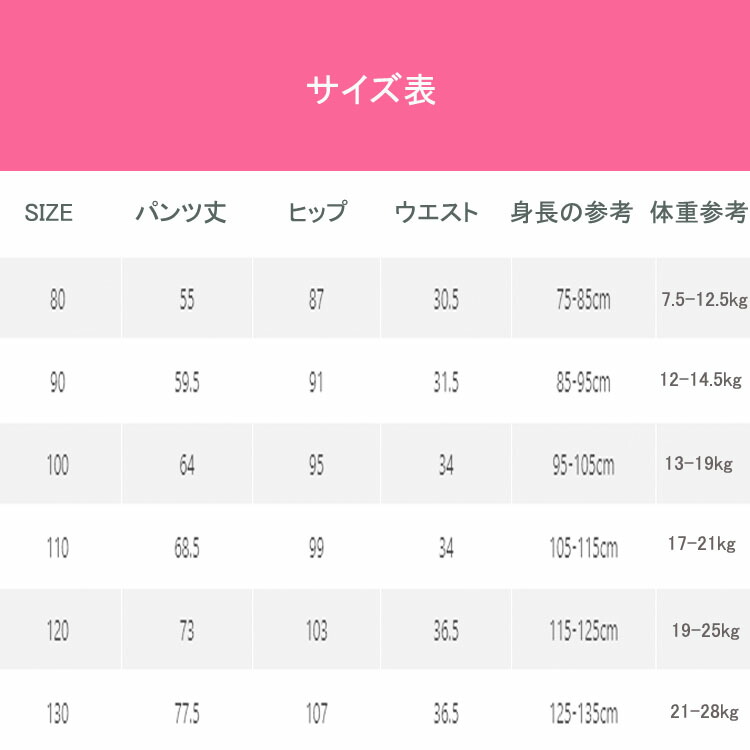Click the サイズ表 title banner
The width and height of the screenshot is (750, 750).
click(375, 85)
